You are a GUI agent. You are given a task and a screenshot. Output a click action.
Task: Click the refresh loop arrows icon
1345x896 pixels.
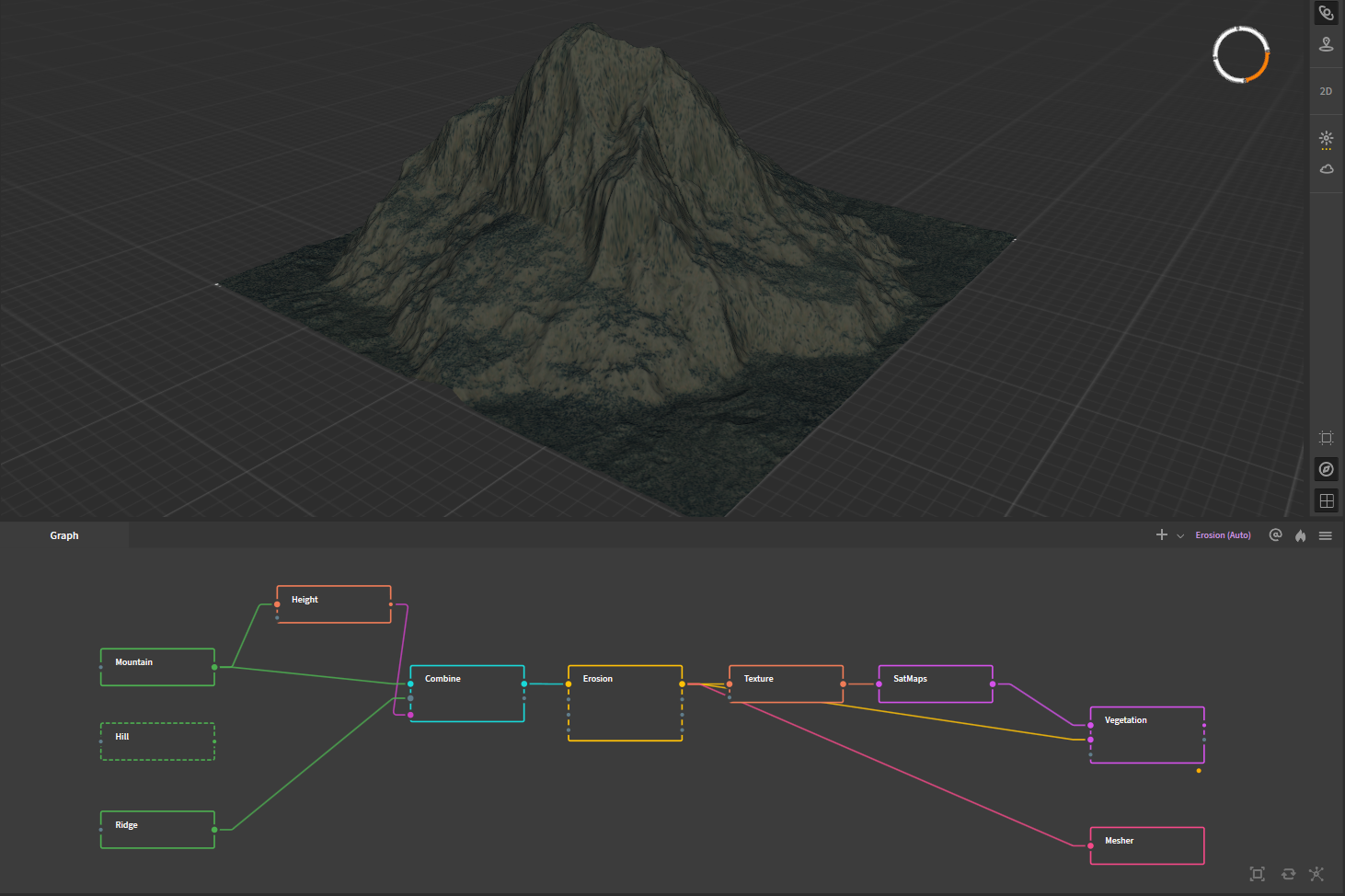tap(1288, 874)
